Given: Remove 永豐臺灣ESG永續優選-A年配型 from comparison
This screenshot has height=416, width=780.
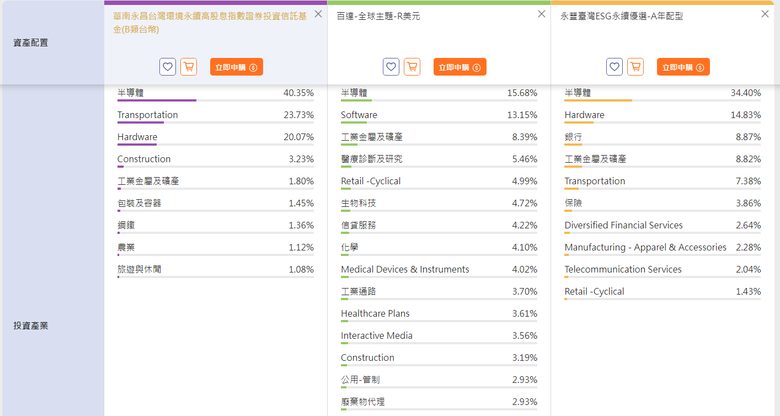Looking at the screenshot, I should tap(765, 14).
